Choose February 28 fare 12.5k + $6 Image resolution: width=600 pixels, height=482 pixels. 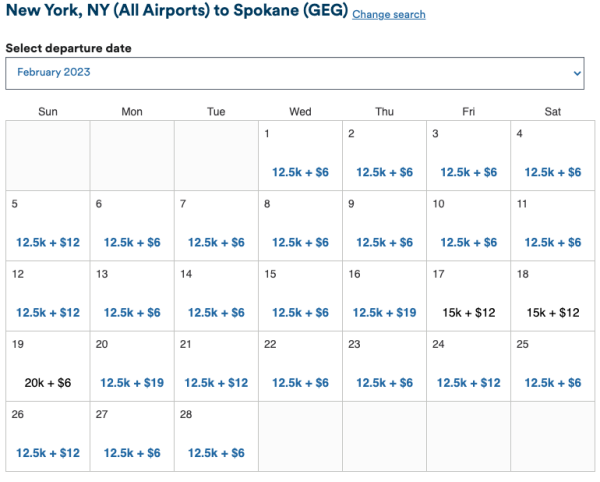pos(216,452)
